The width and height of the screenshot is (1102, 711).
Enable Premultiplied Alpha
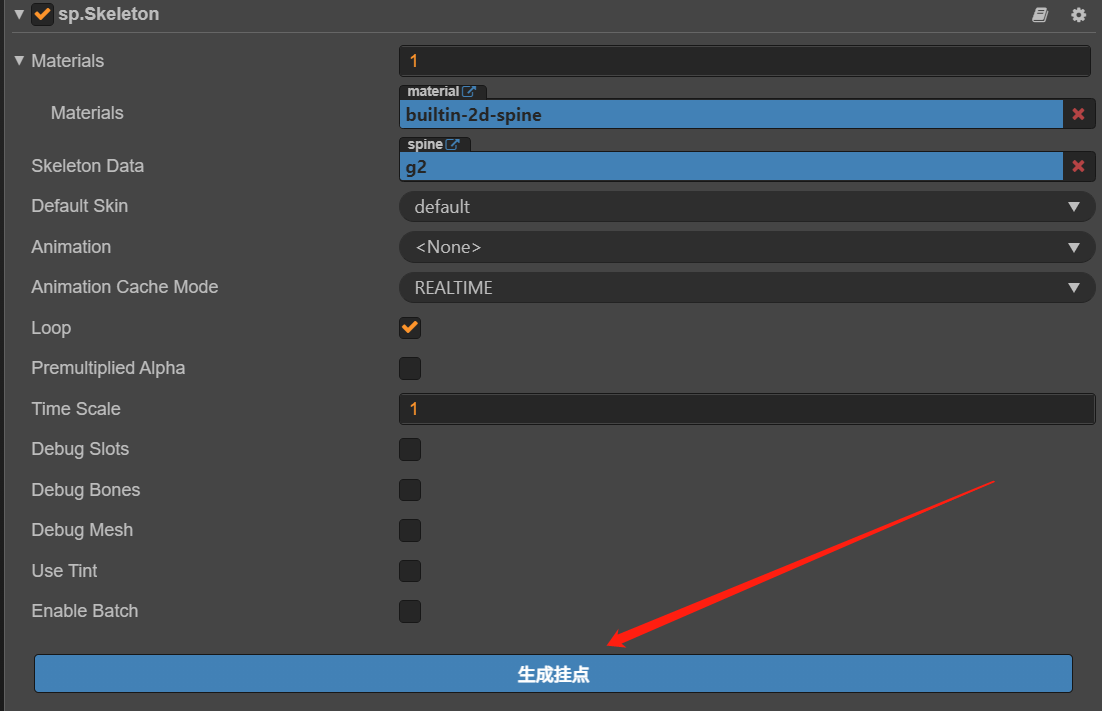410,368
